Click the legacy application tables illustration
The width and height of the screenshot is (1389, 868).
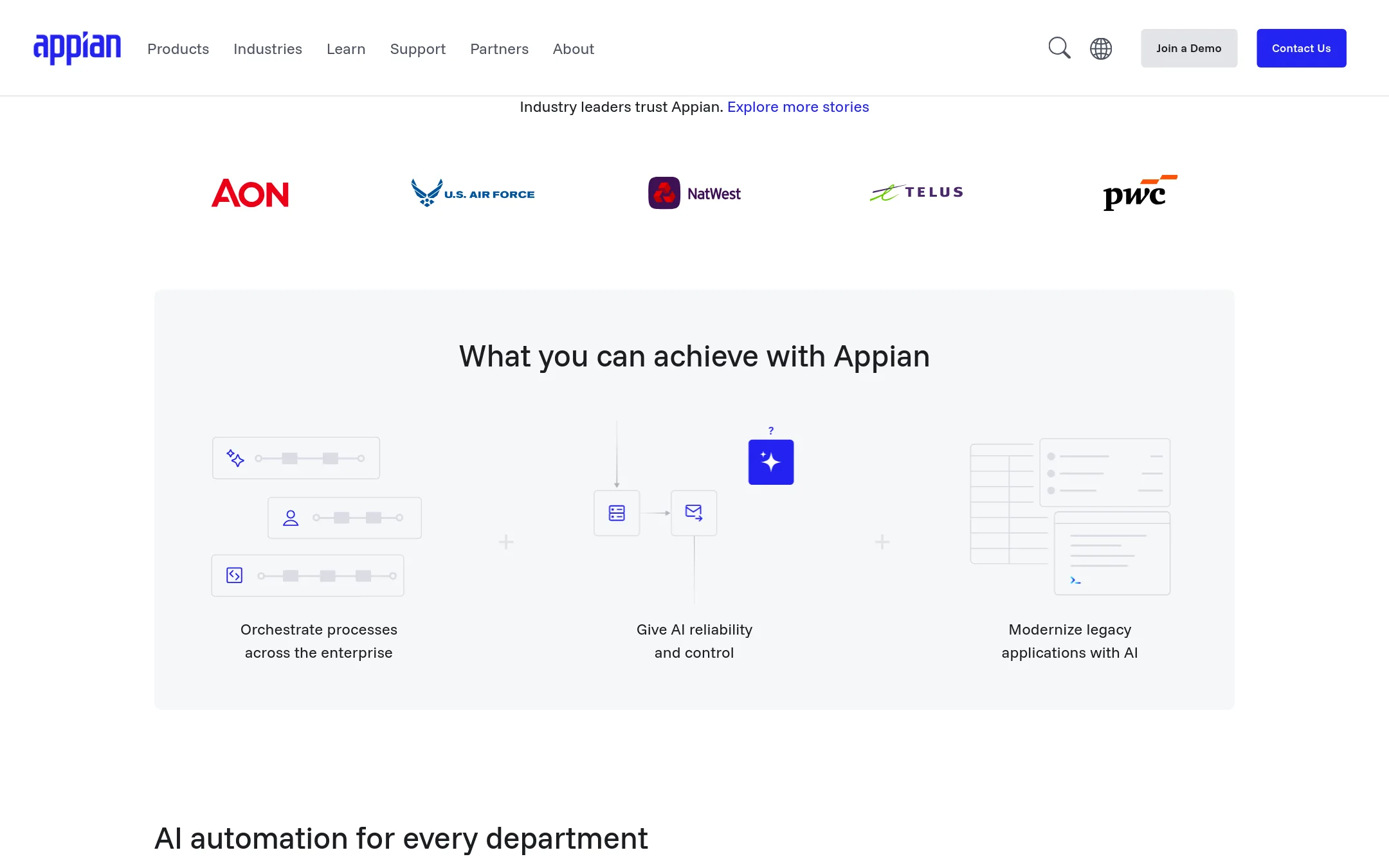click(x=1070, y=516)
